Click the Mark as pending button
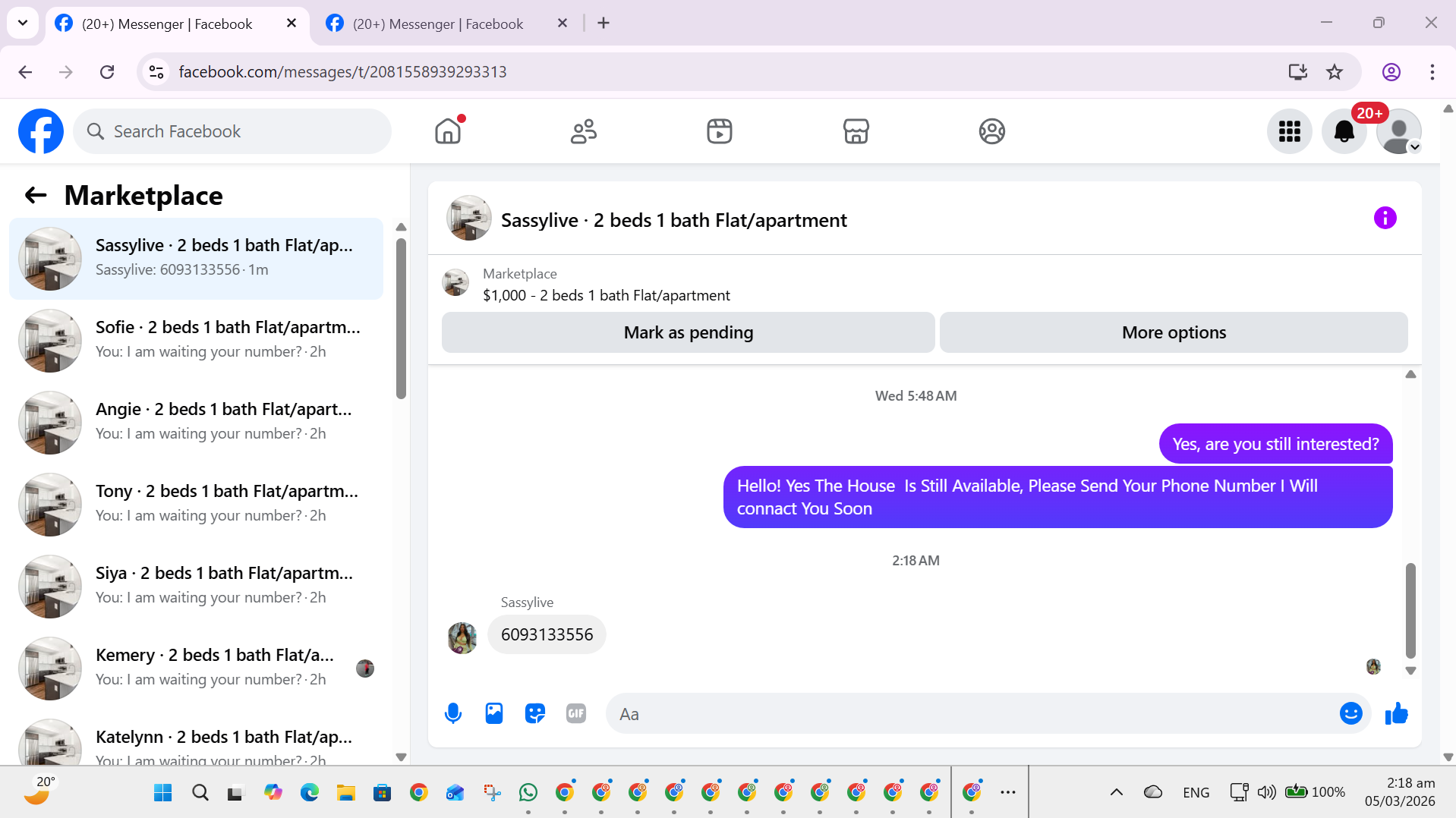 coord(688,332)
